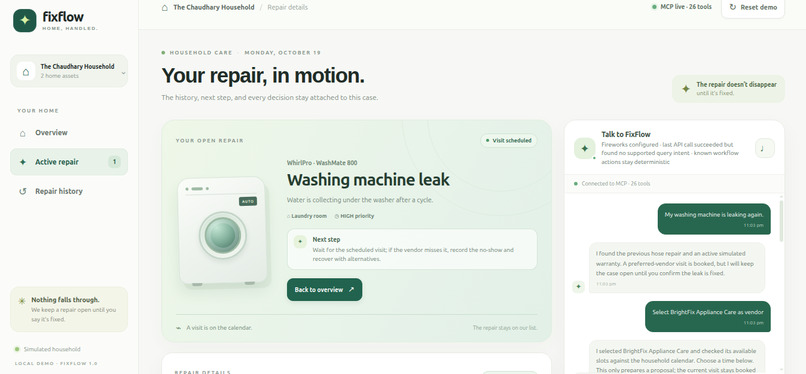Viewport: 806px width, 374px height.
Task: Select Active repair in sidebar
Action: click(69, 162)
